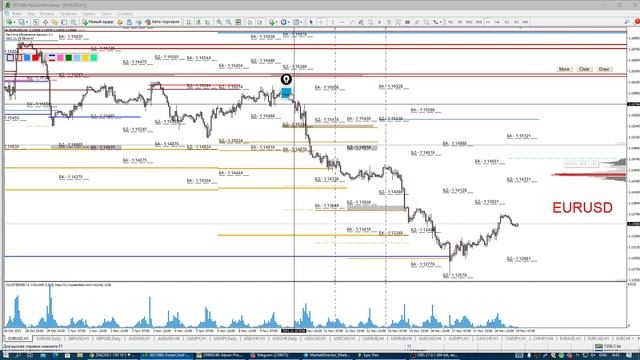640x360 pixels.
Task: Zoom out on the chart
Action: [229, 22]
